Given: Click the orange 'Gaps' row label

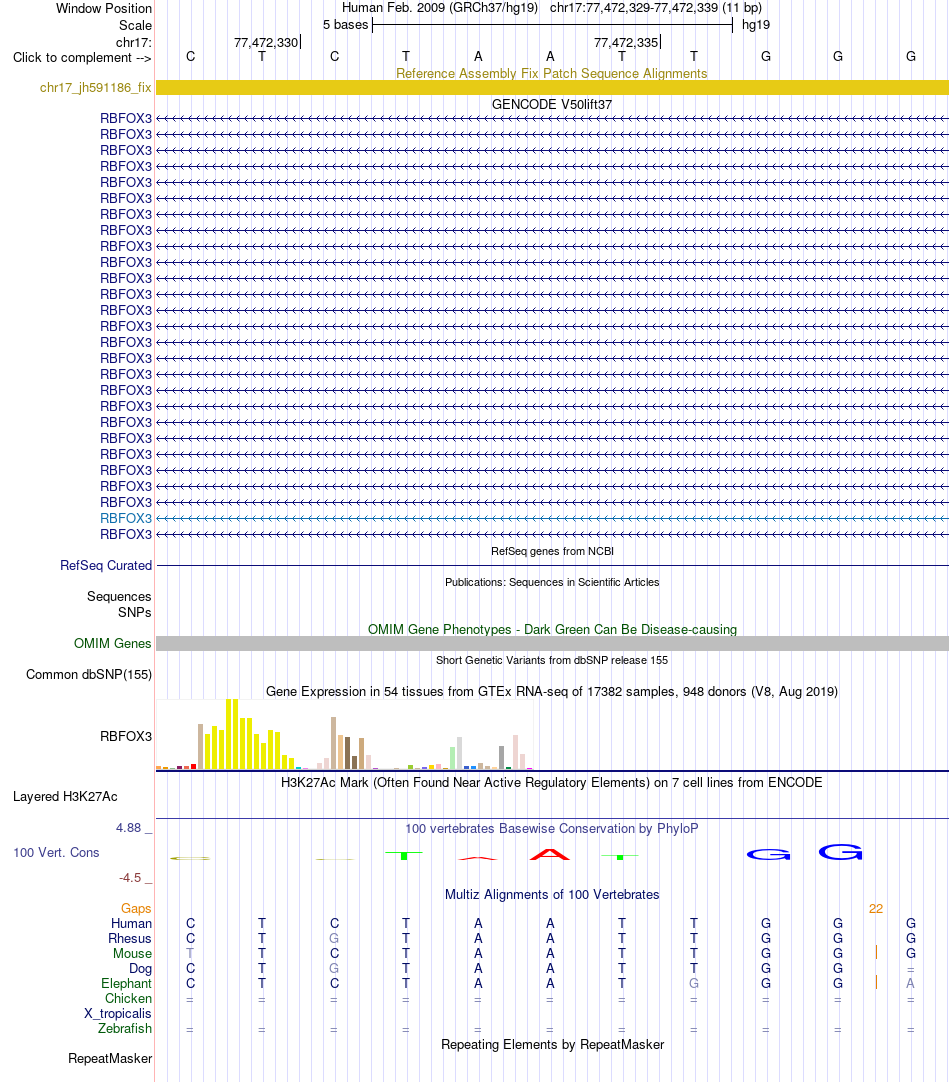Looking at the screenshot, I should click(x=136, y=909).
